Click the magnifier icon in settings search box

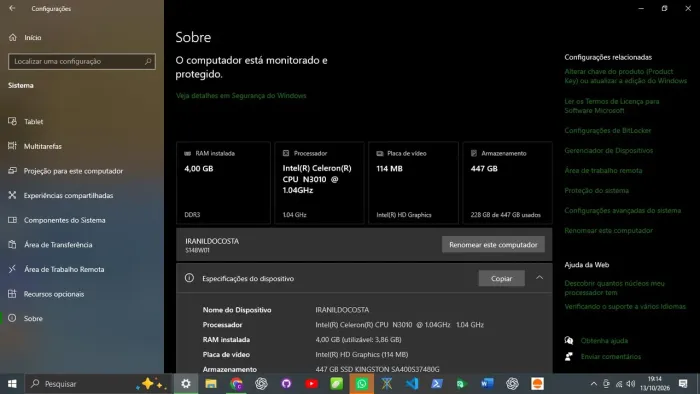click(148, 62)
